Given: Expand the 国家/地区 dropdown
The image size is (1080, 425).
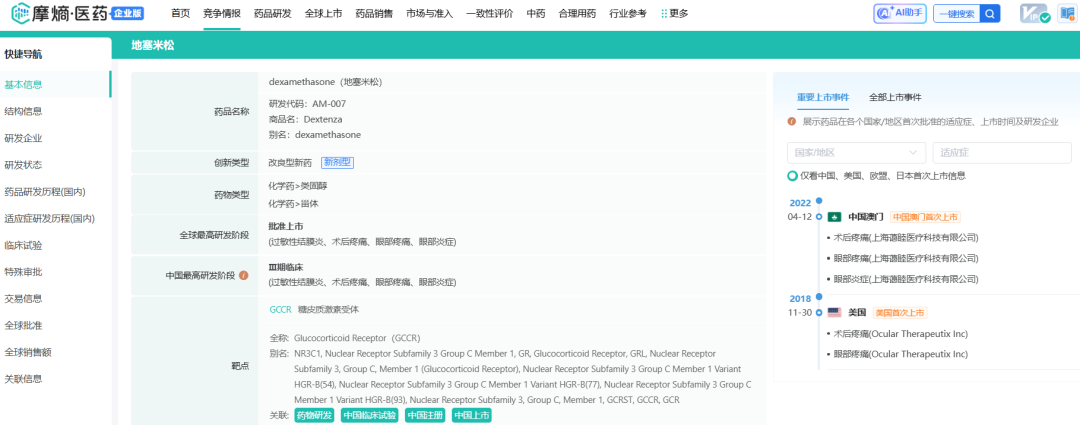Looking at the screenshot, I should tap(856, 153).
